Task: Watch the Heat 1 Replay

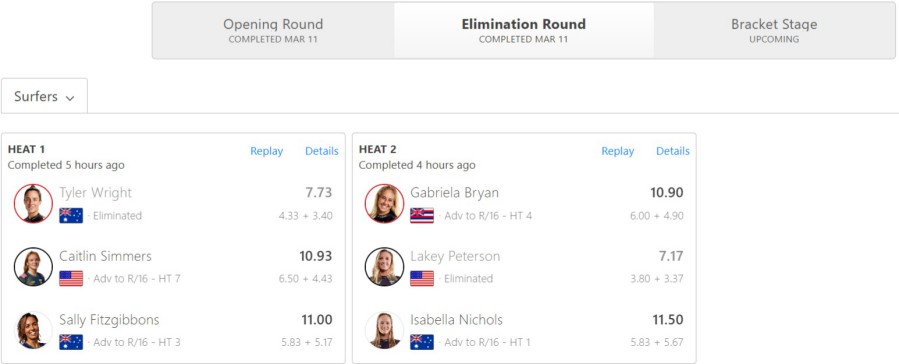Action: pyautogui.click(x=267, y=151)
